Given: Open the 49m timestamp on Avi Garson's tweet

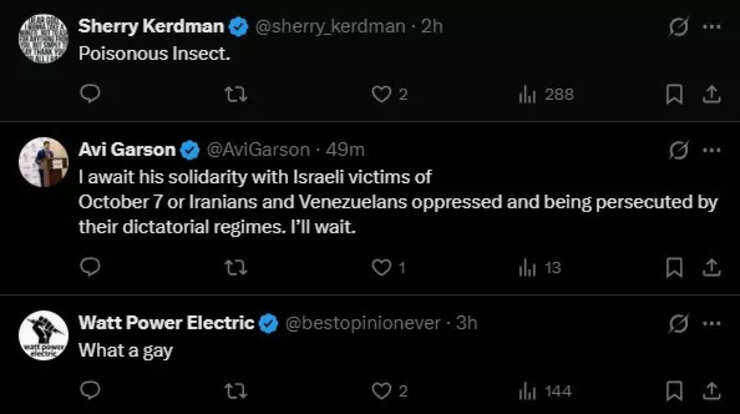Looking at the screenshot, I should tap(345, 151).
